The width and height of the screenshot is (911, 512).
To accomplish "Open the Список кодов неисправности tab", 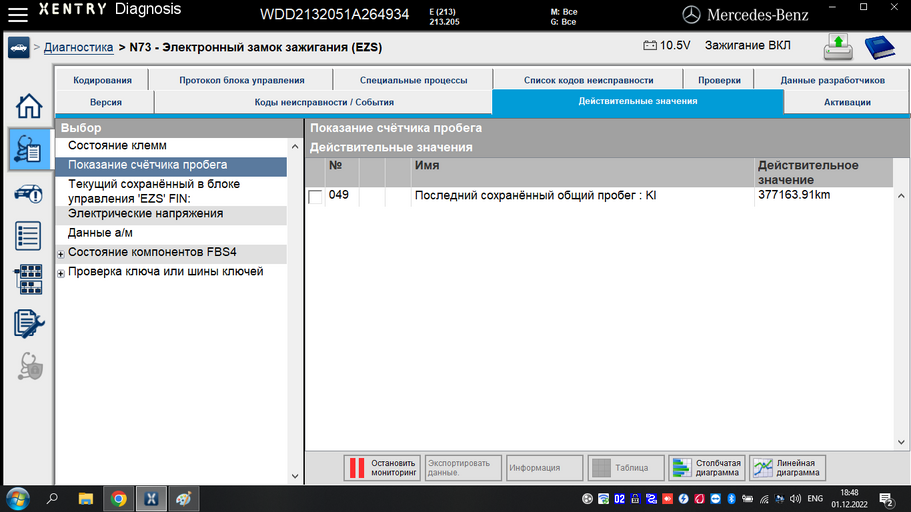I will tap(589, 80).
